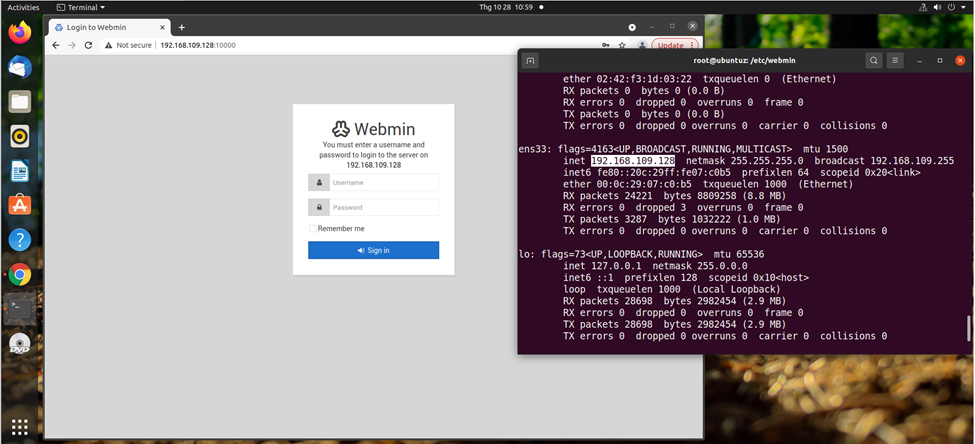This screenshot has width=975, height=444.
Task: Click the Terminal window scrollbar
Action: (968, 328)
